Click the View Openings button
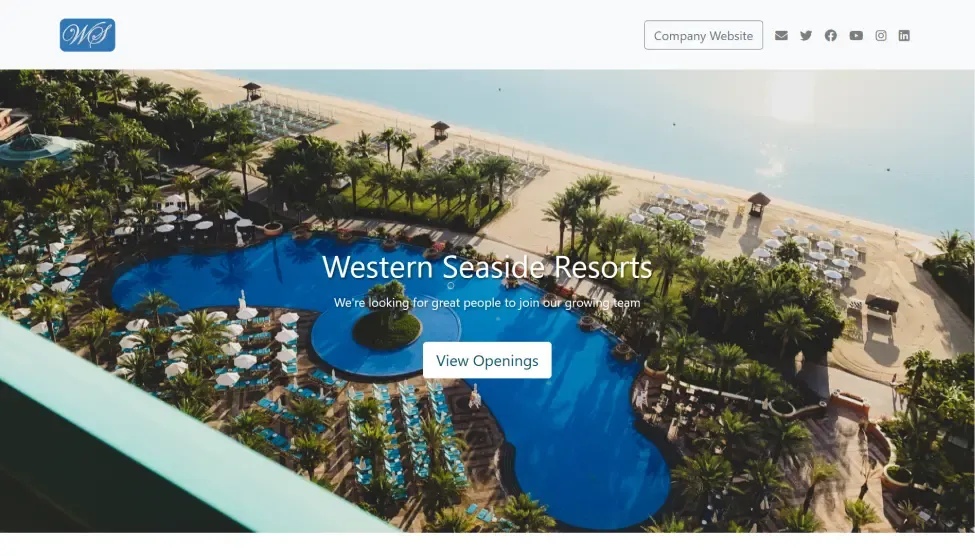This screenshot has height=556, width=975. pyautogui.click(x=487, y=360)
